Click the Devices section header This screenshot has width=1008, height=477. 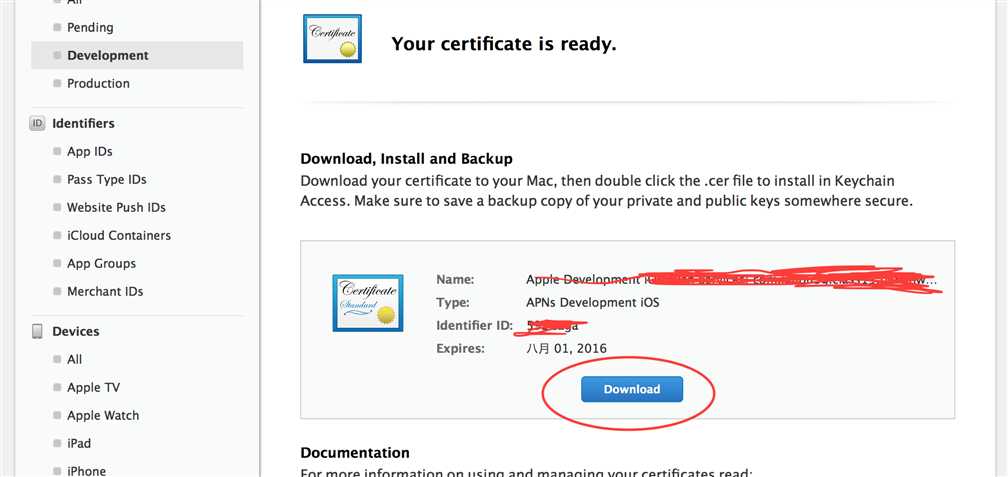tap(76, 332)
